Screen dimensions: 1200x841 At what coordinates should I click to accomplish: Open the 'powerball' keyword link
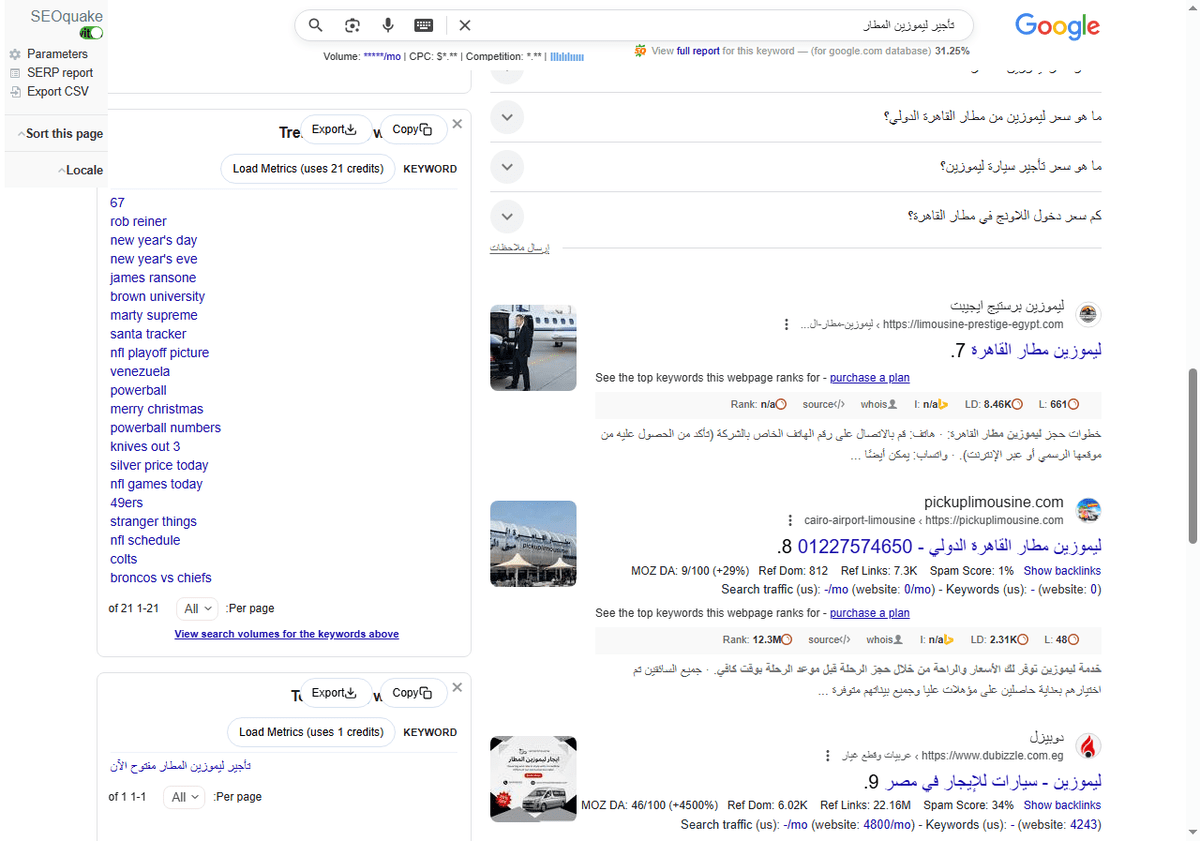tap(138, 390)
